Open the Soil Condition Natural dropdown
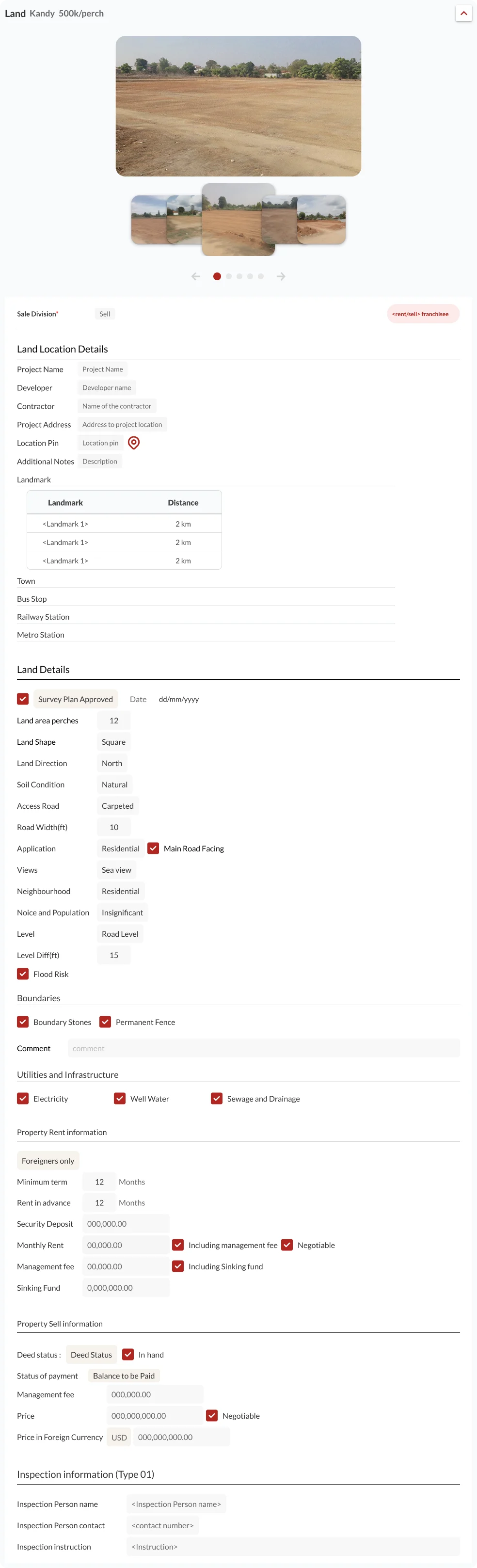Viewport: 477px width, 1568px height. point(114,784)
